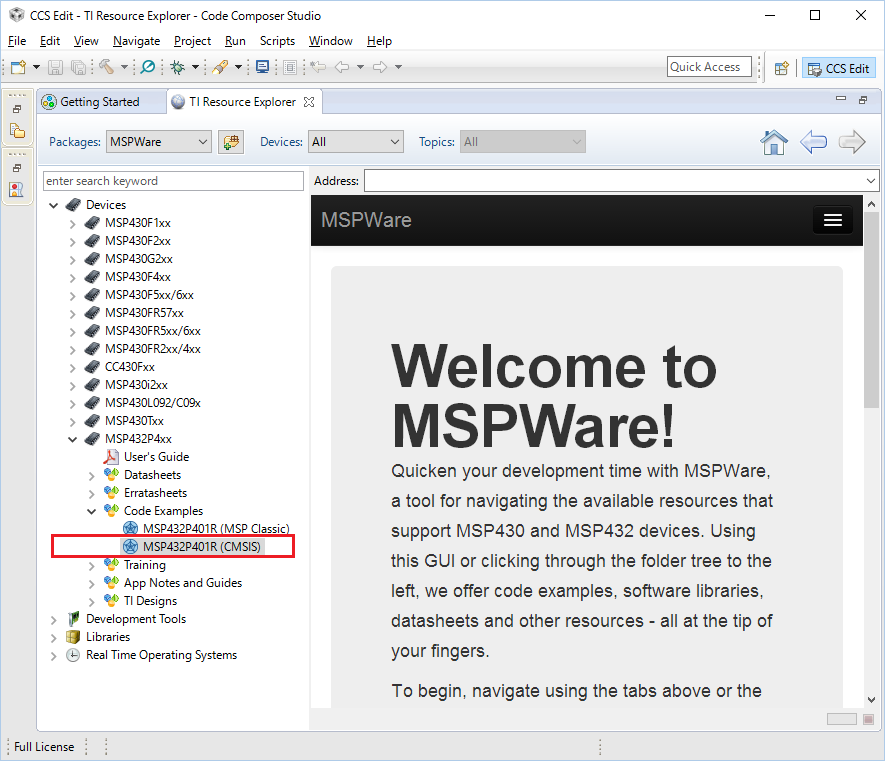
Task: Click the Project Explorer icon in left trim
Action: tap(17, 131)
